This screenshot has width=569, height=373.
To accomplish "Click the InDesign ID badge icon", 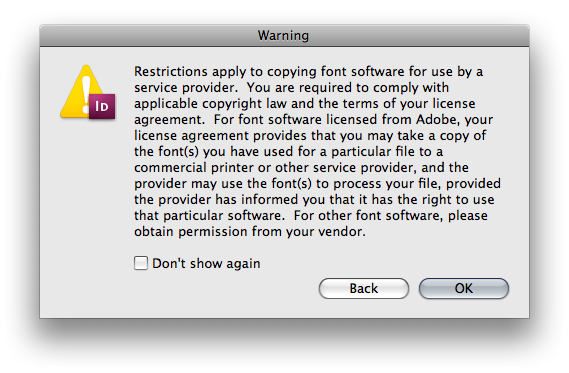I will tap(102, 107).
